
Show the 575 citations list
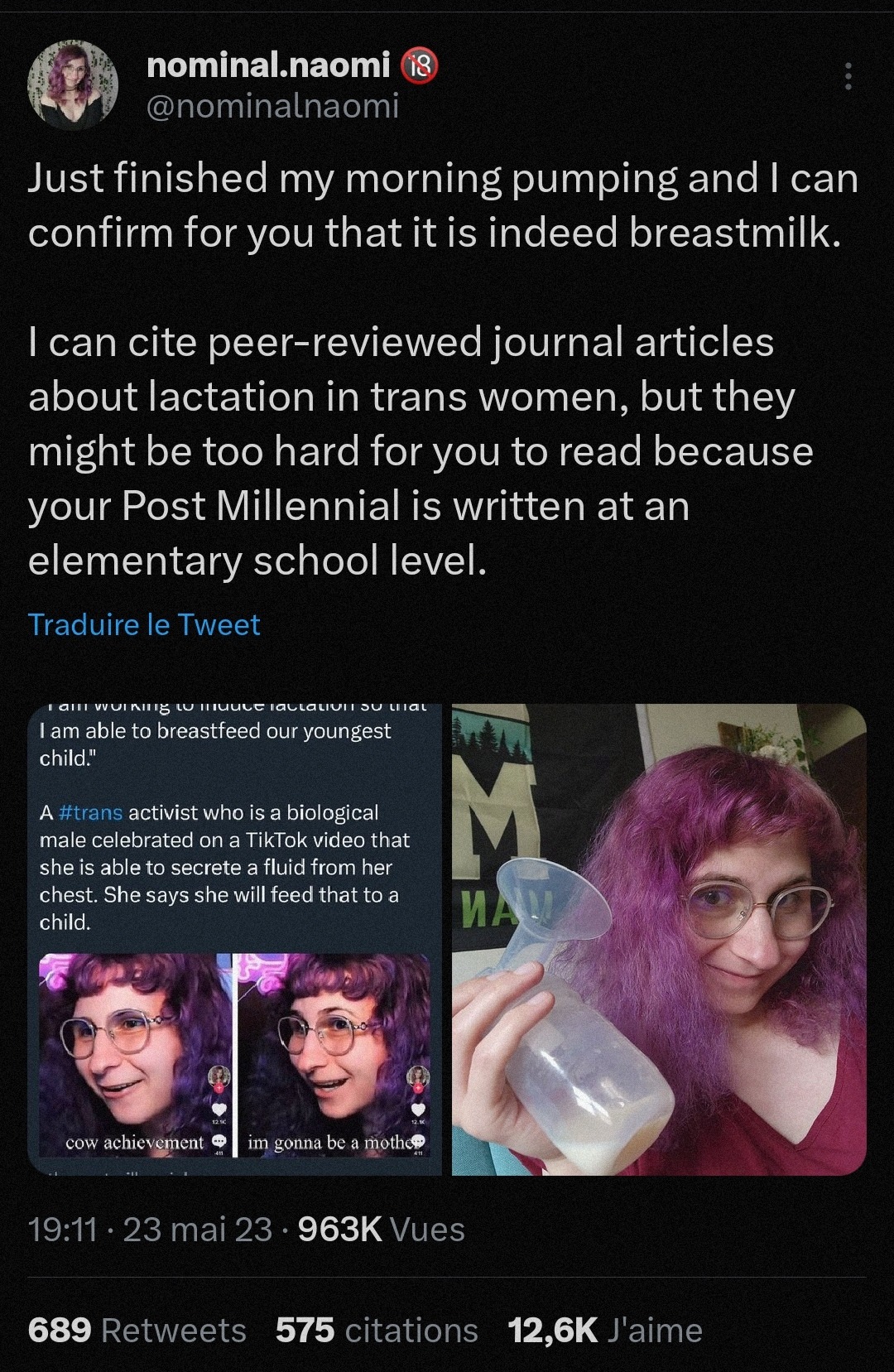point(377,1331)
